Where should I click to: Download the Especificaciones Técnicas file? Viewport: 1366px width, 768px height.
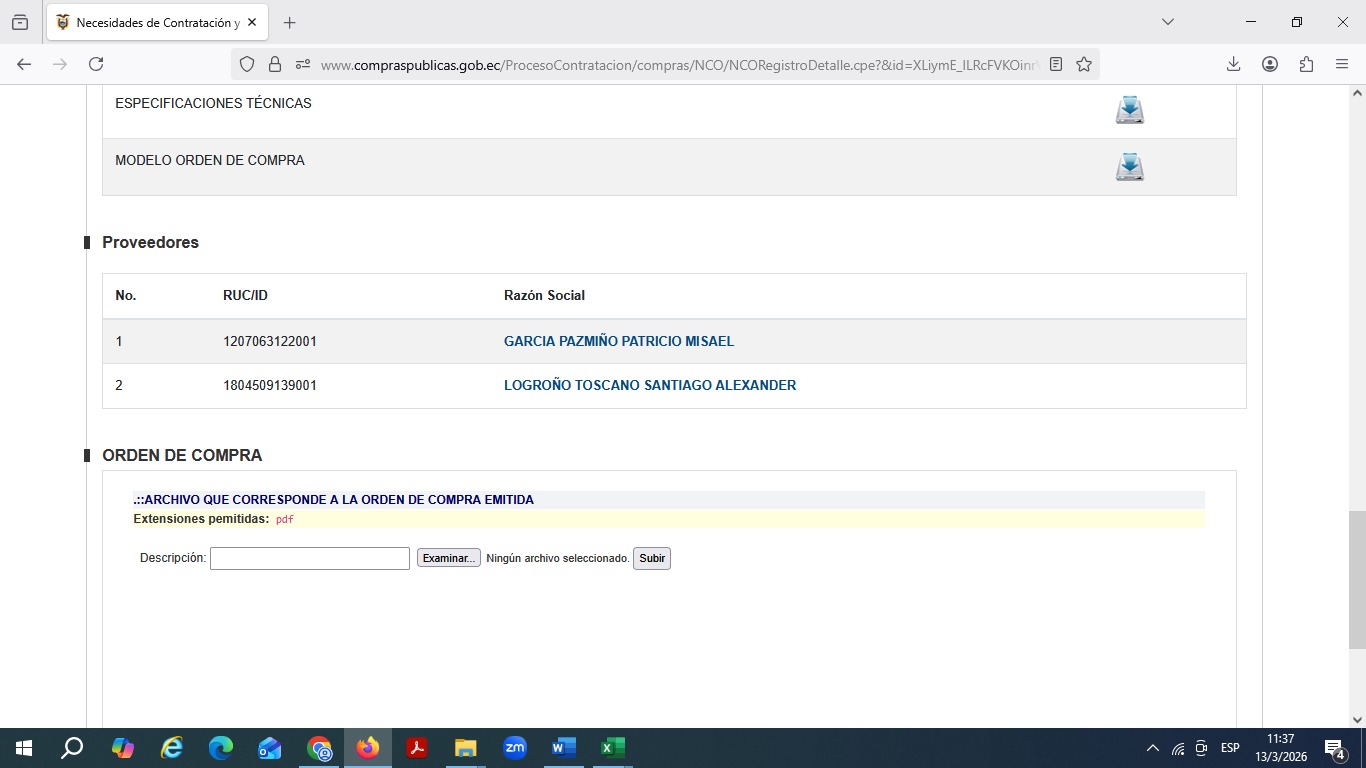pyautogui.click(x=1129, y=110)
